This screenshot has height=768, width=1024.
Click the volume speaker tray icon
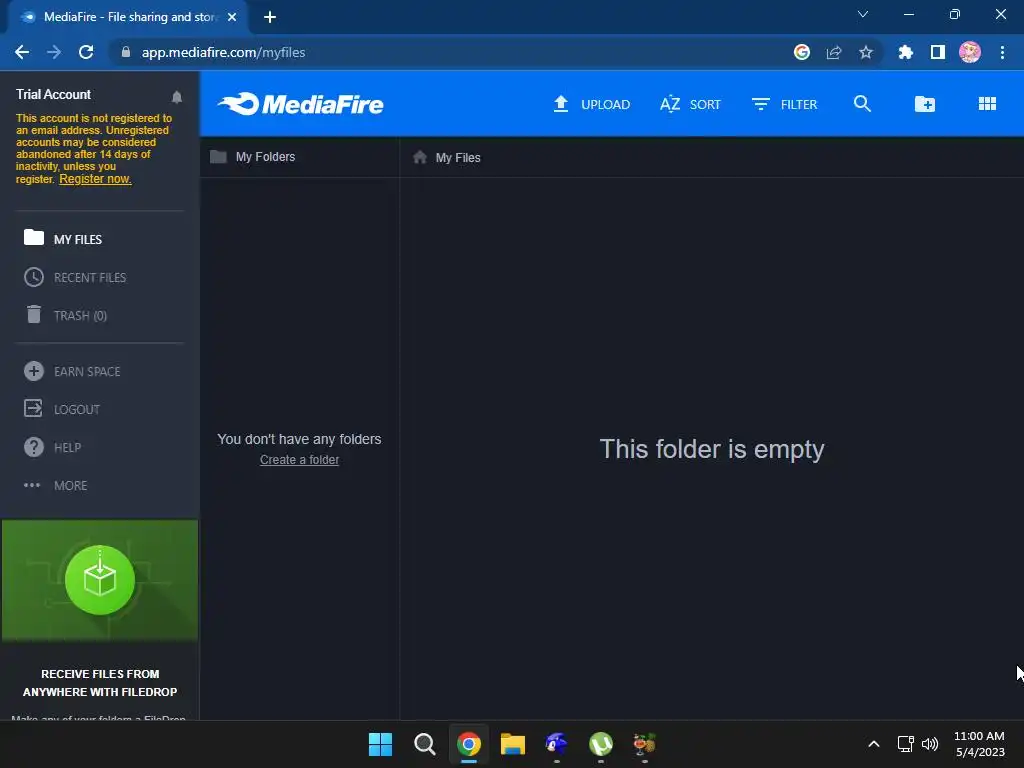point(930,744)
